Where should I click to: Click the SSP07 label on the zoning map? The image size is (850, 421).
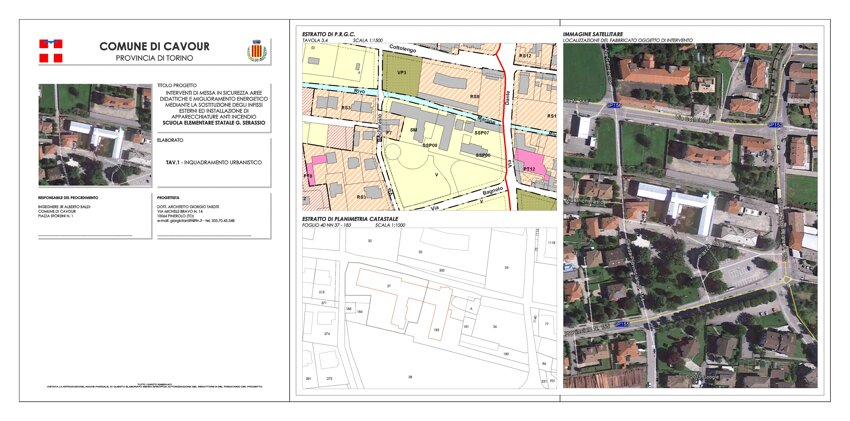pyautogui.click(x=481, y=131)
